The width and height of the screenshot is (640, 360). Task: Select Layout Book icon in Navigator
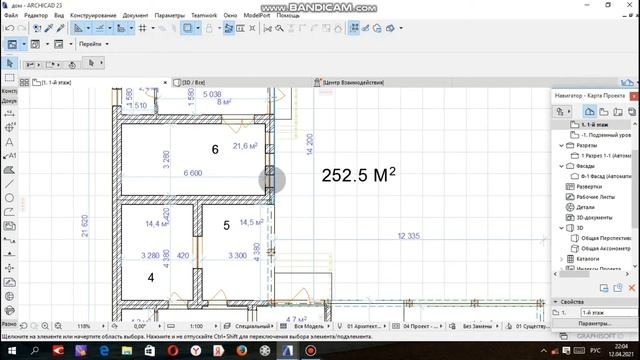(618, 111)
